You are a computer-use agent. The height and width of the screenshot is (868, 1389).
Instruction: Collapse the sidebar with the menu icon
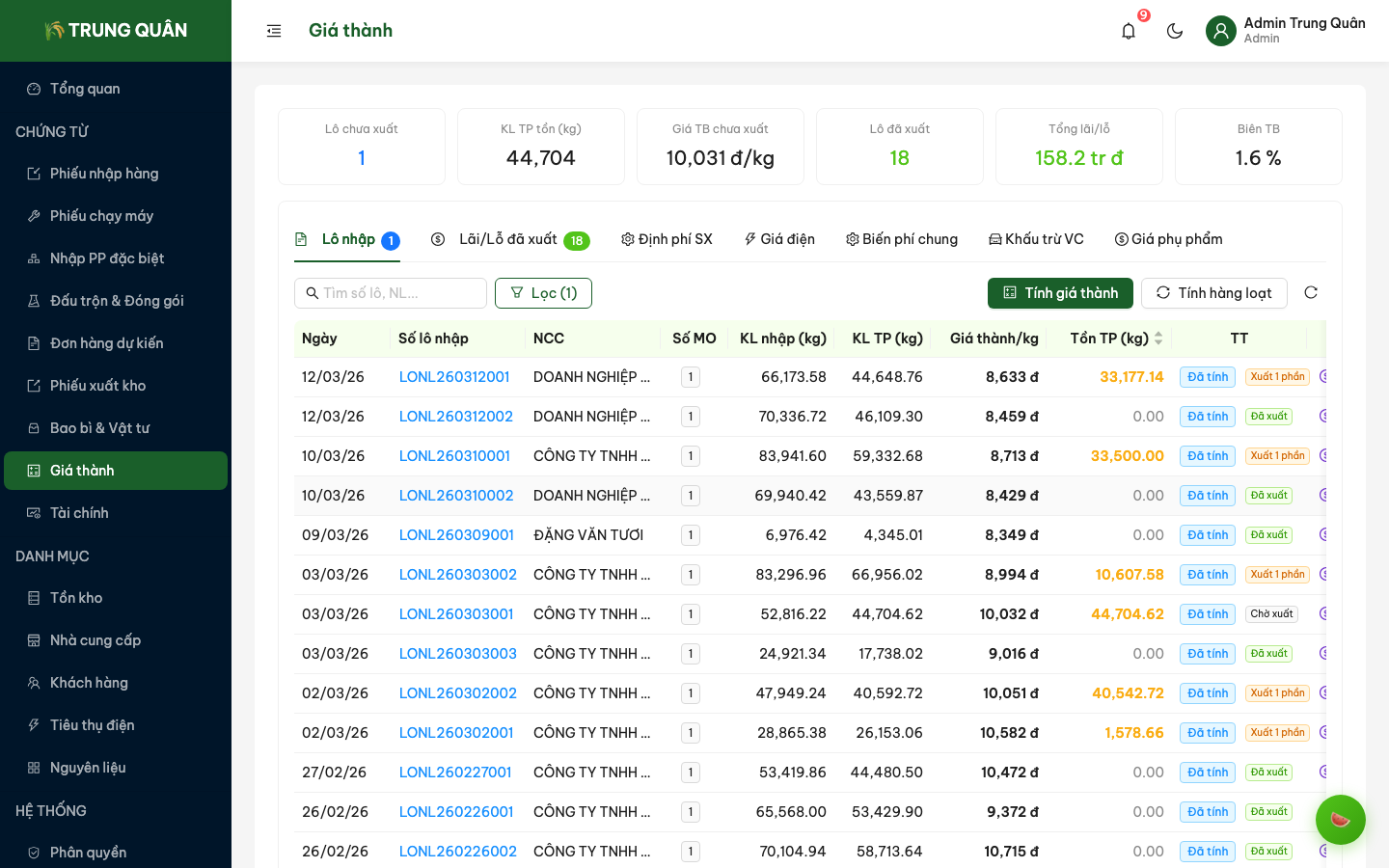[x=274, y=31]
